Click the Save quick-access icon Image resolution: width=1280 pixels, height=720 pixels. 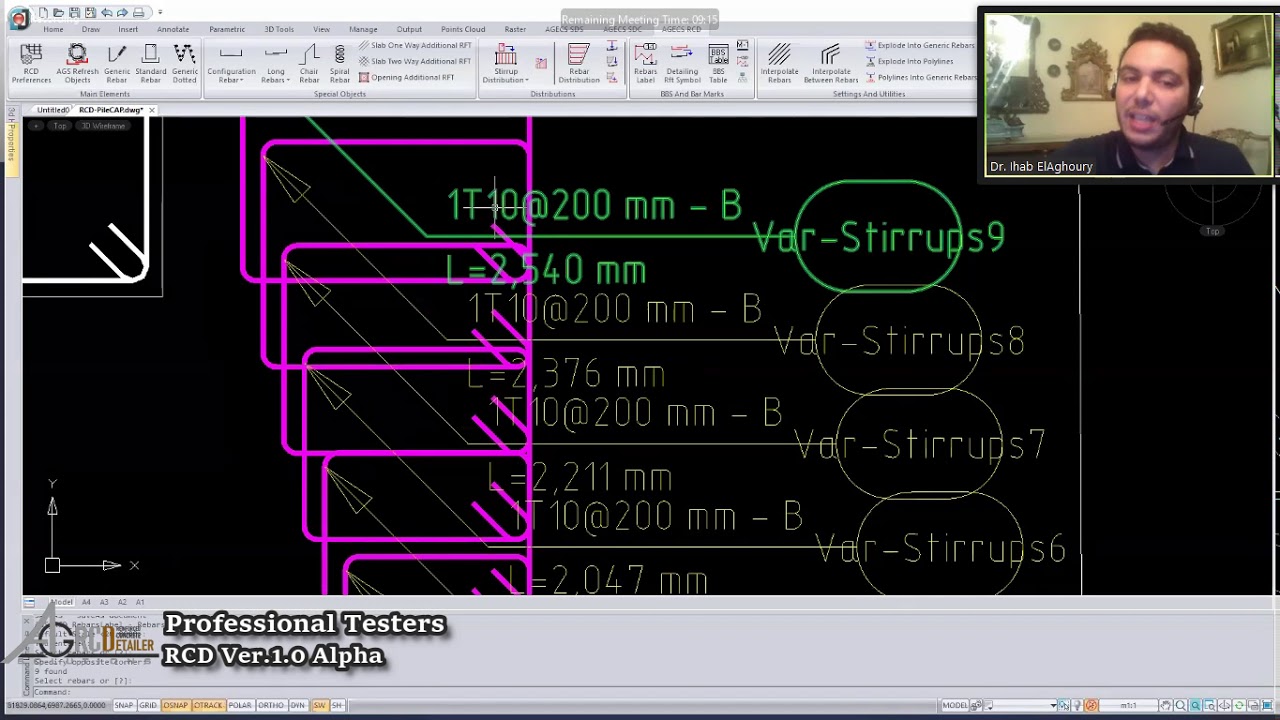coord(74,13)
